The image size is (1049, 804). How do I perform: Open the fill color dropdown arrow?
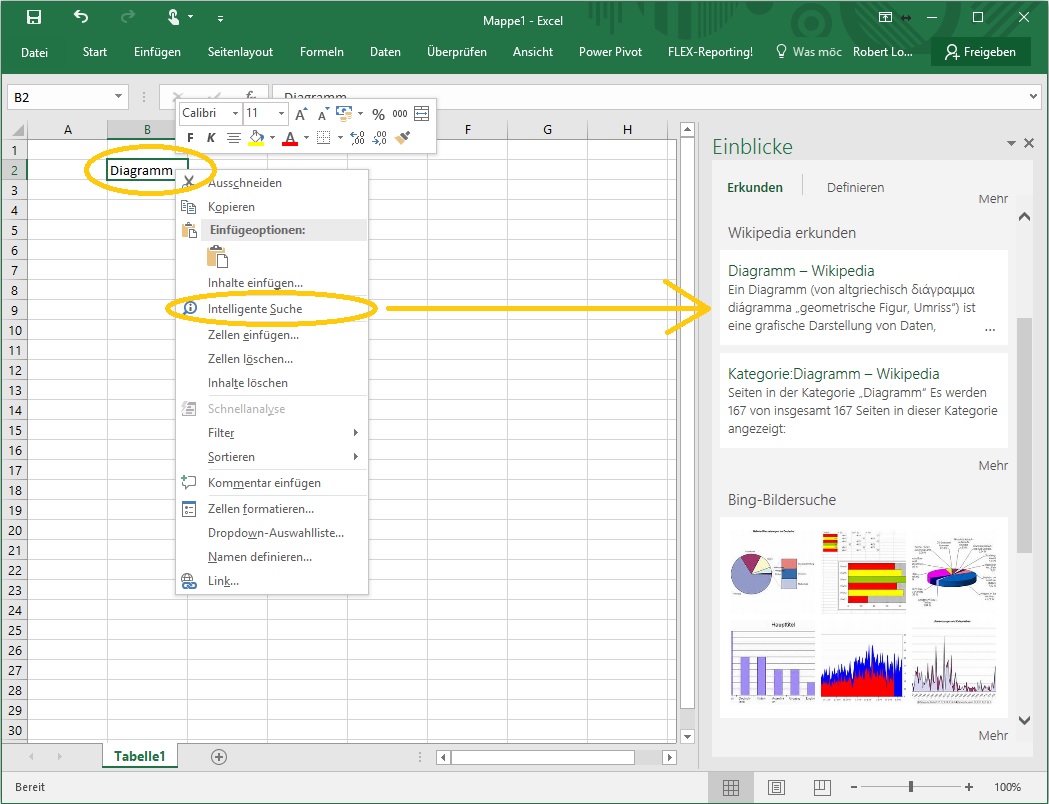(272, 138)
